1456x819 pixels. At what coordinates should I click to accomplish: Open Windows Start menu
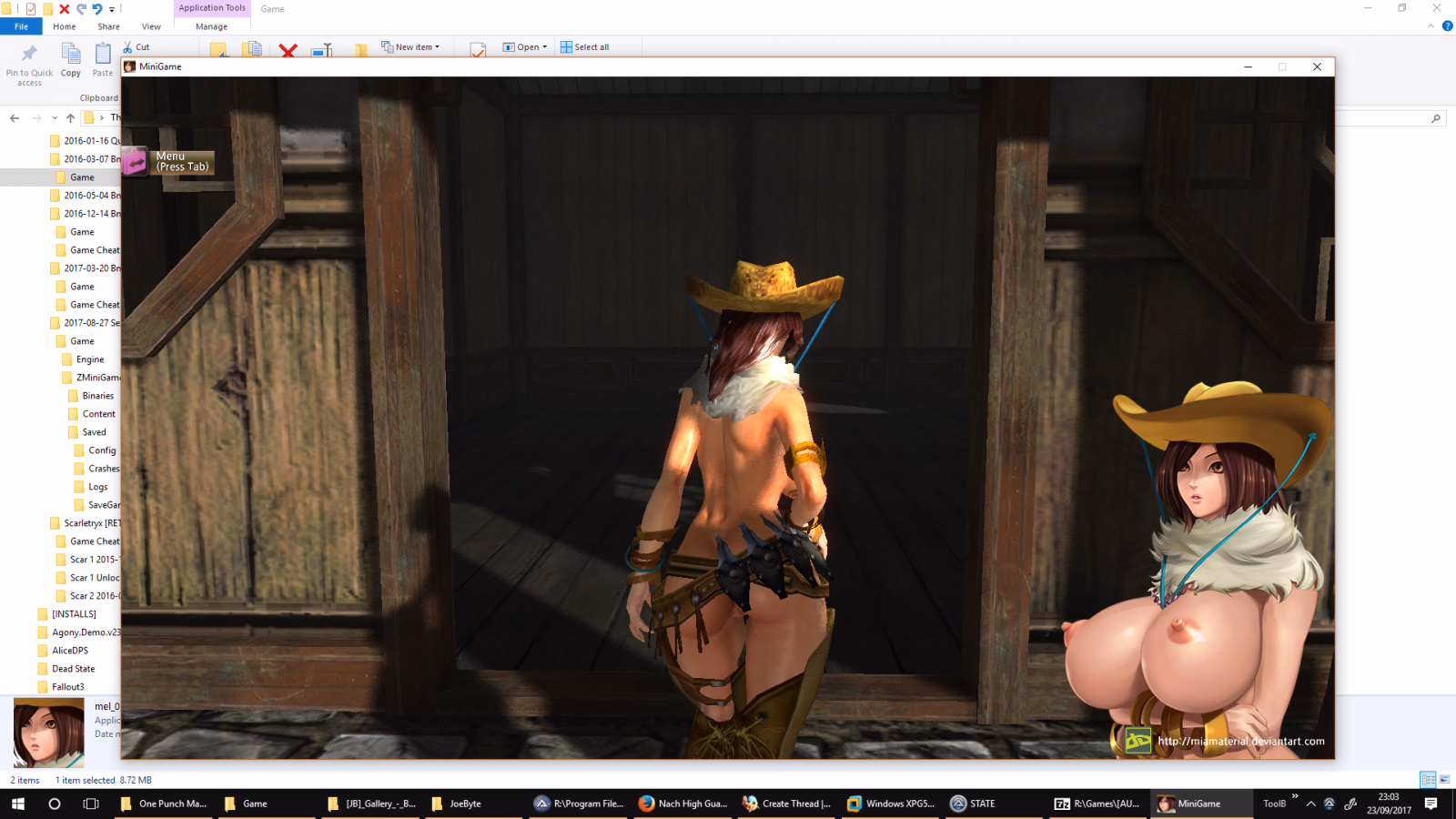point(17,804)
